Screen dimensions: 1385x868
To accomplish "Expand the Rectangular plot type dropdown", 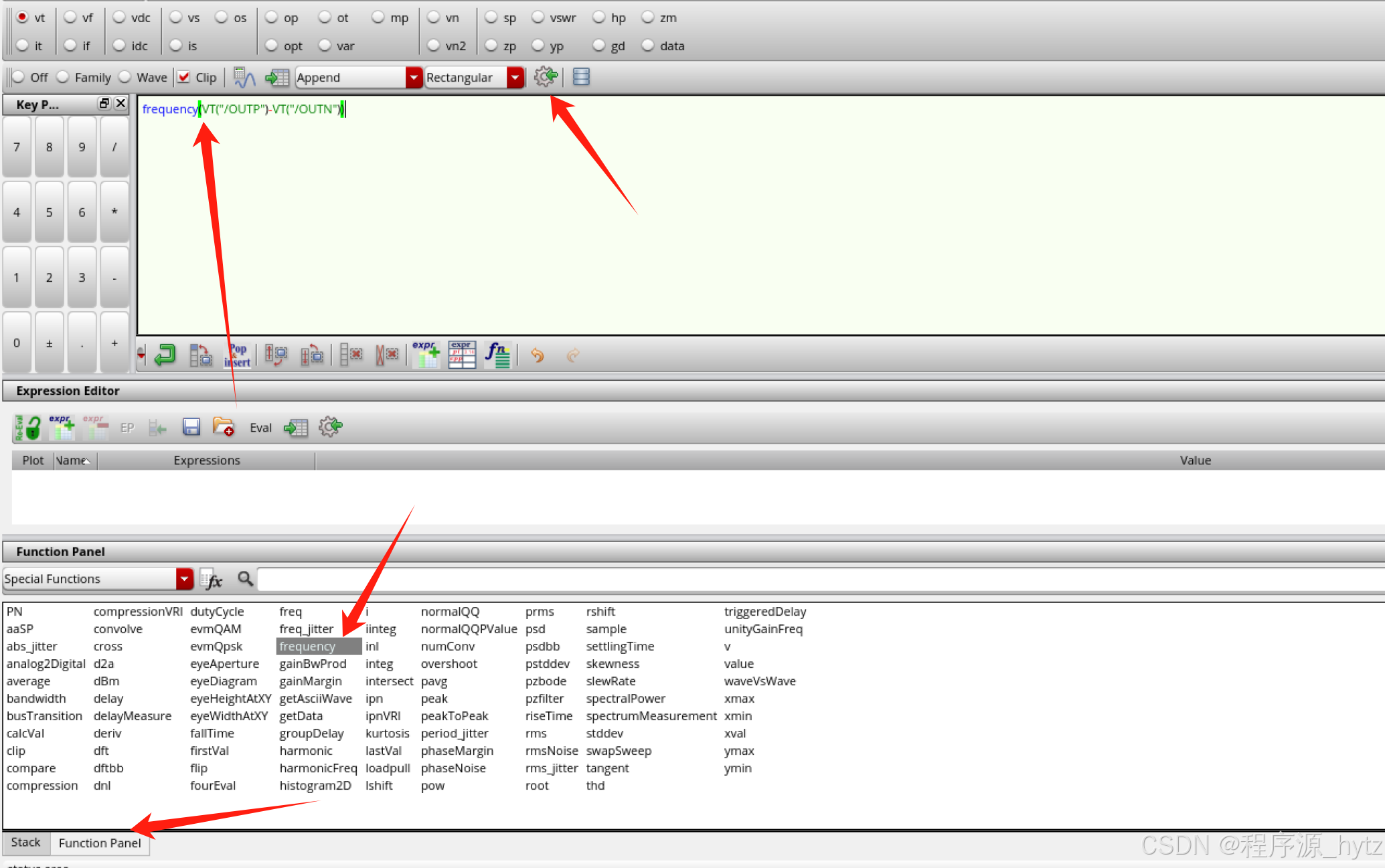I will point(515,78).
